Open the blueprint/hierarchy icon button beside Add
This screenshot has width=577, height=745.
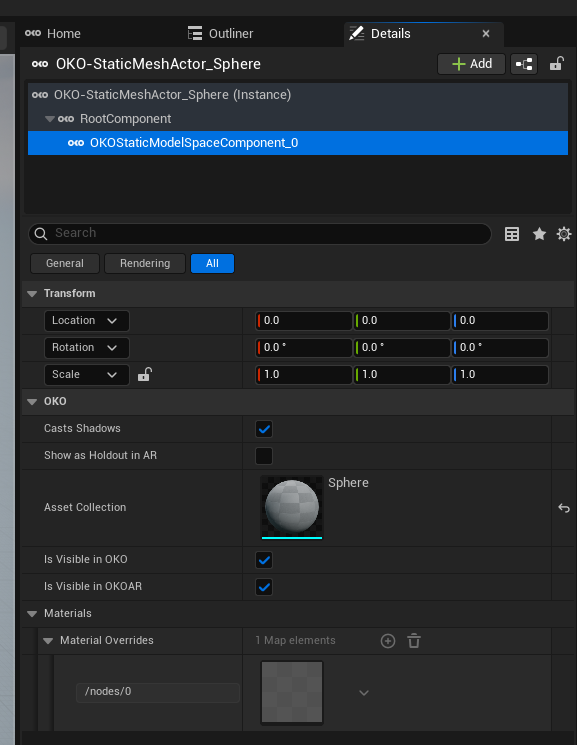pos(524,64)
